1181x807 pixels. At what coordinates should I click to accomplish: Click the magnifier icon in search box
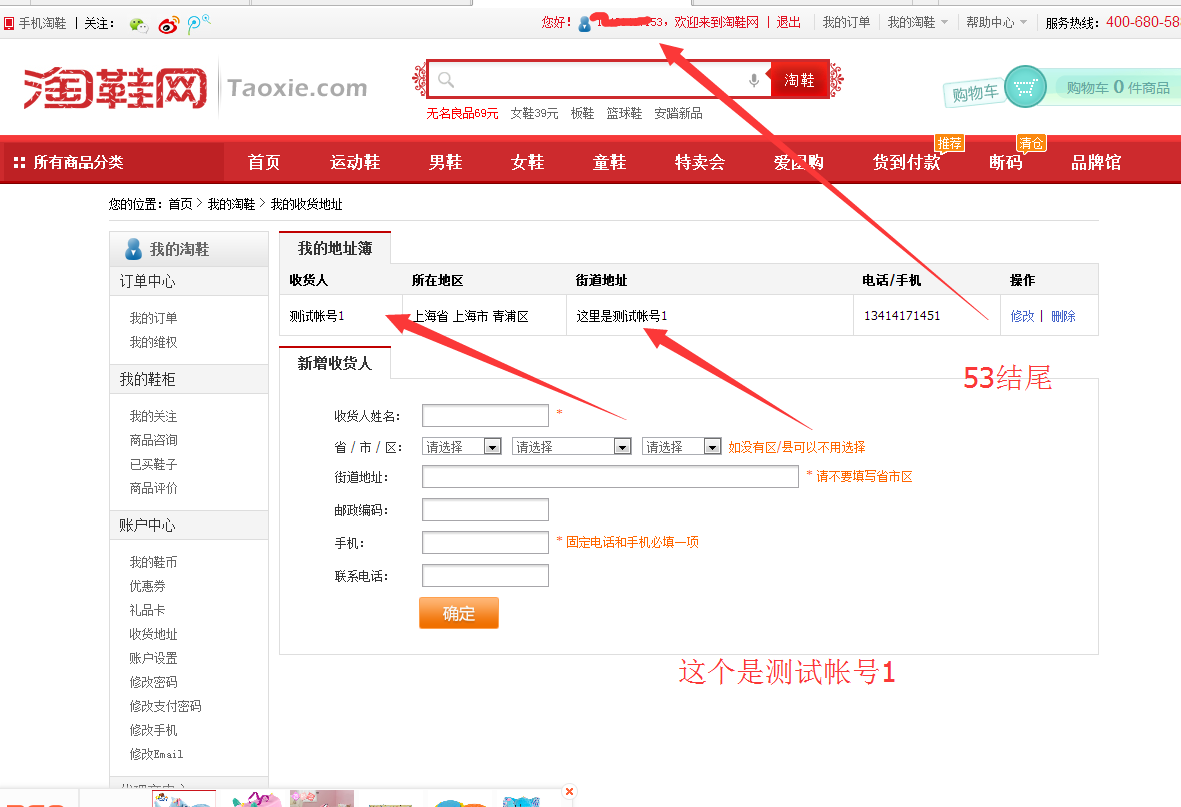point(446,79)
